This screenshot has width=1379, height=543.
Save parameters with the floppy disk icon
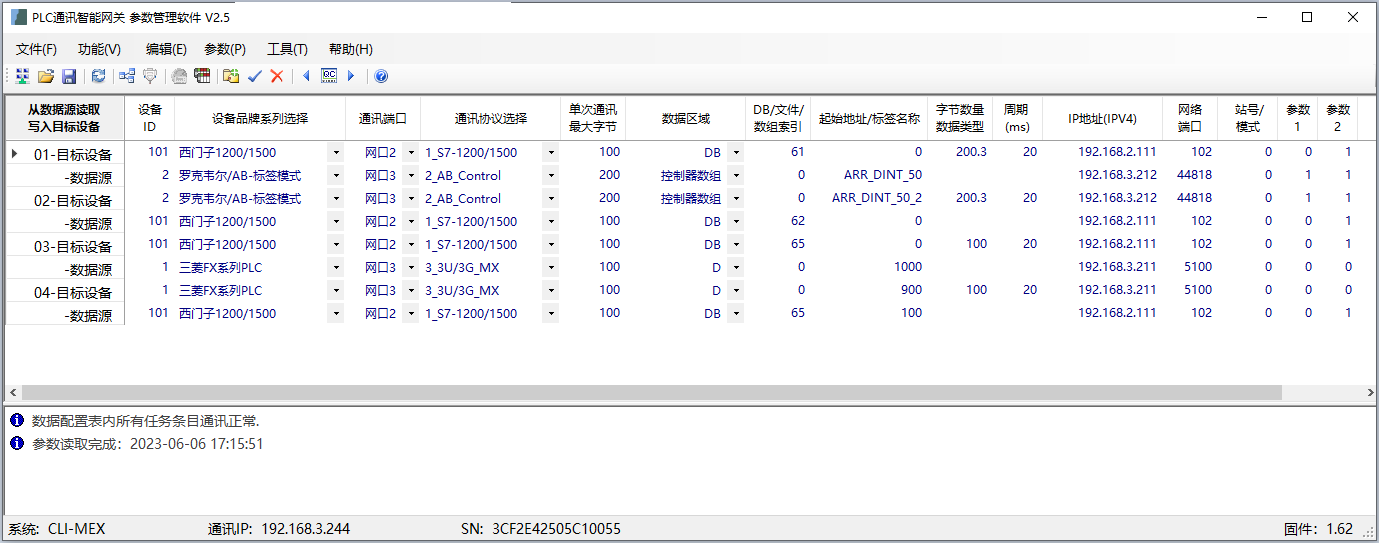click(69, 76)
